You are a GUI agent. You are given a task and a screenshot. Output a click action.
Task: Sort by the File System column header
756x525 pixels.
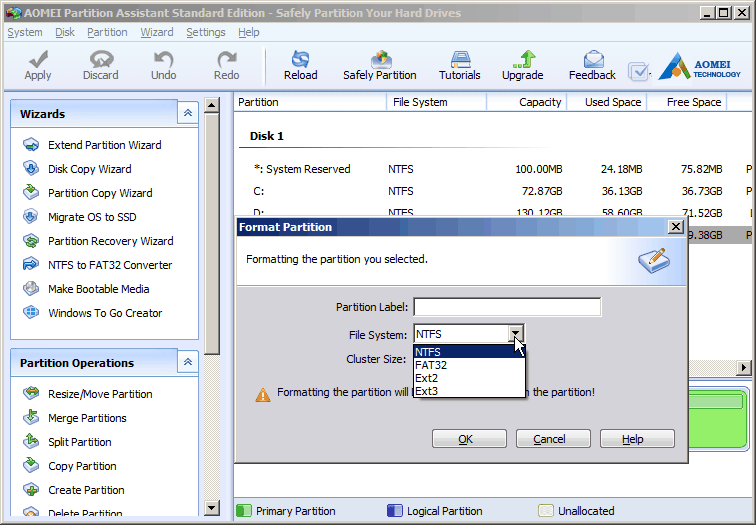pyautogui.click(x=437, y=102)
